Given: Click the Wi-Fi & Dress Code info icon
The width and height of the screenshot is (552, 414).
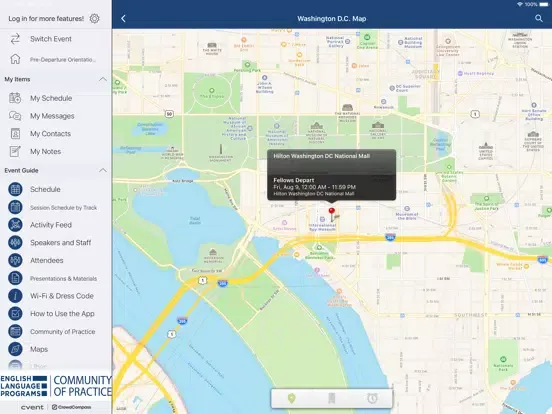Looking at the screenshot, I should (15, 296).
